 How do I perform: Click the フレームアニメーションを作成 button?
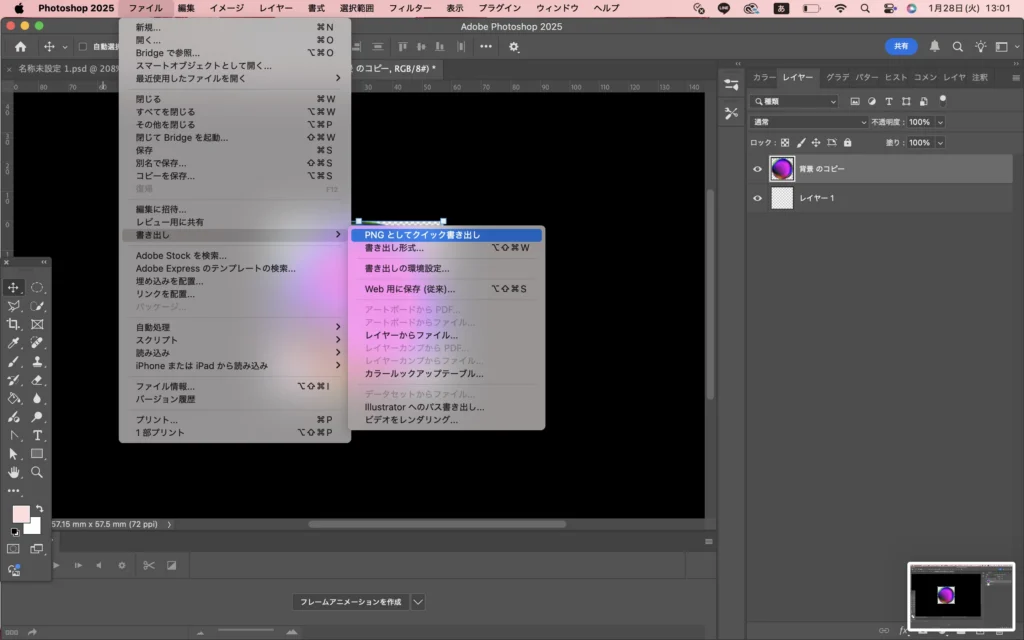point(349,602)
